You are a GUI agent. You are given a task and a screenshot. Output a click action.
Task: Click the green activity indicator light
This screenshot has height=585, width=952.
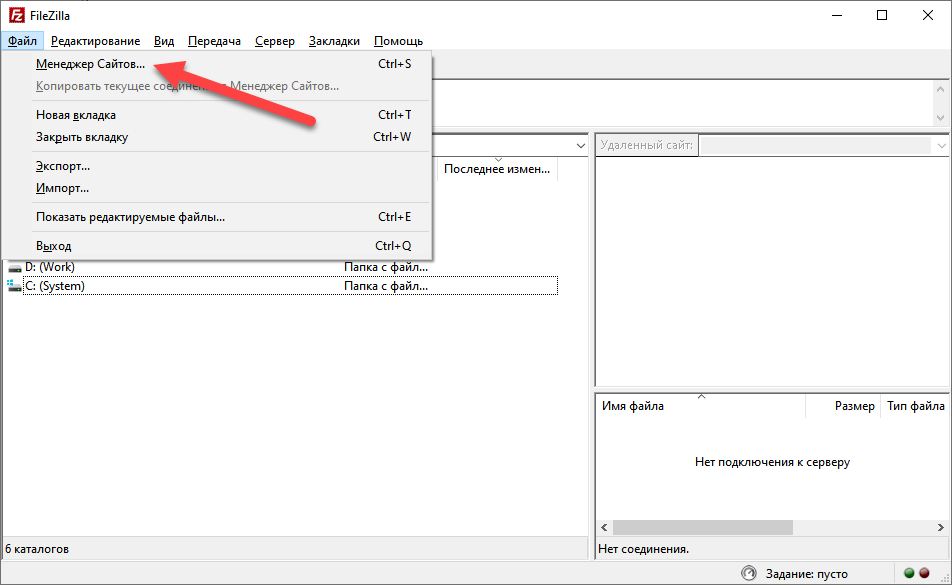(x=909, y=573)
